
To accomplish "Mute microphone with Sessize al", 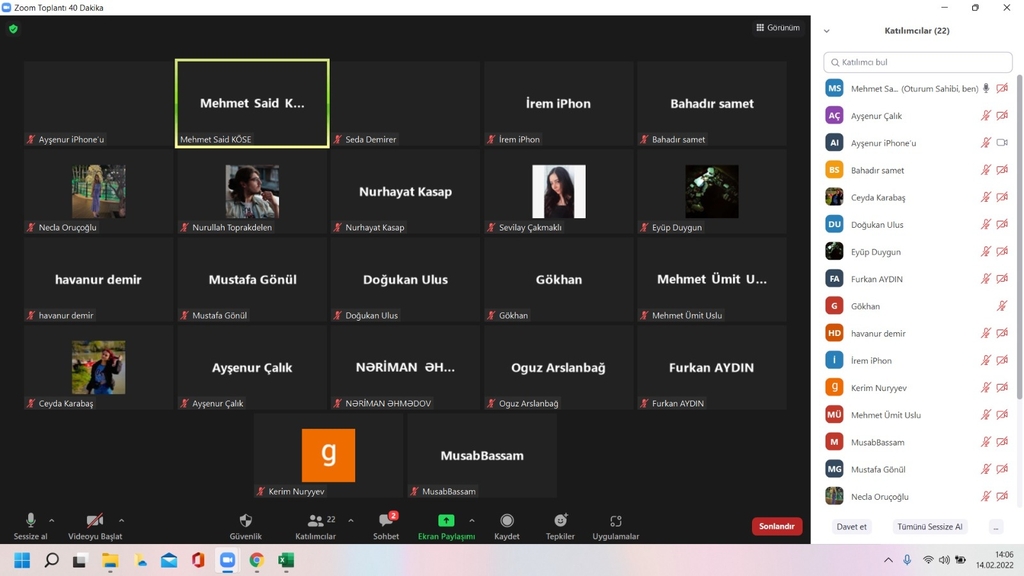I will [x=30, y=526].
